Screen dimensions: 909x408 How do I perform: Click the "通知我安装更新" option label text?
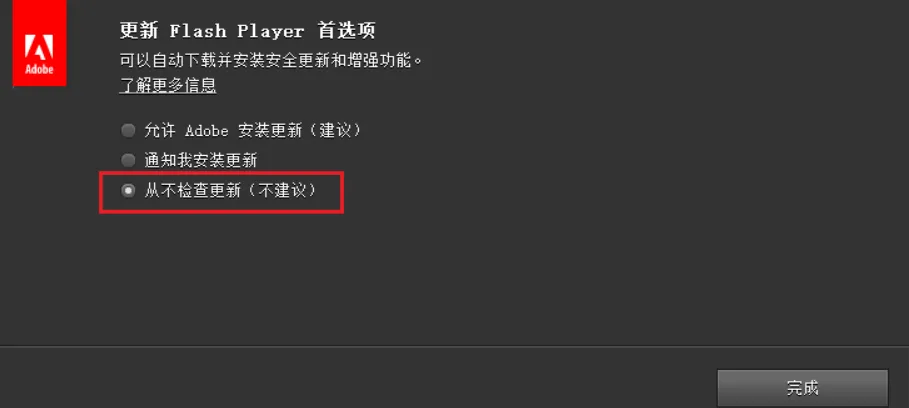click(x=201, y=160)
